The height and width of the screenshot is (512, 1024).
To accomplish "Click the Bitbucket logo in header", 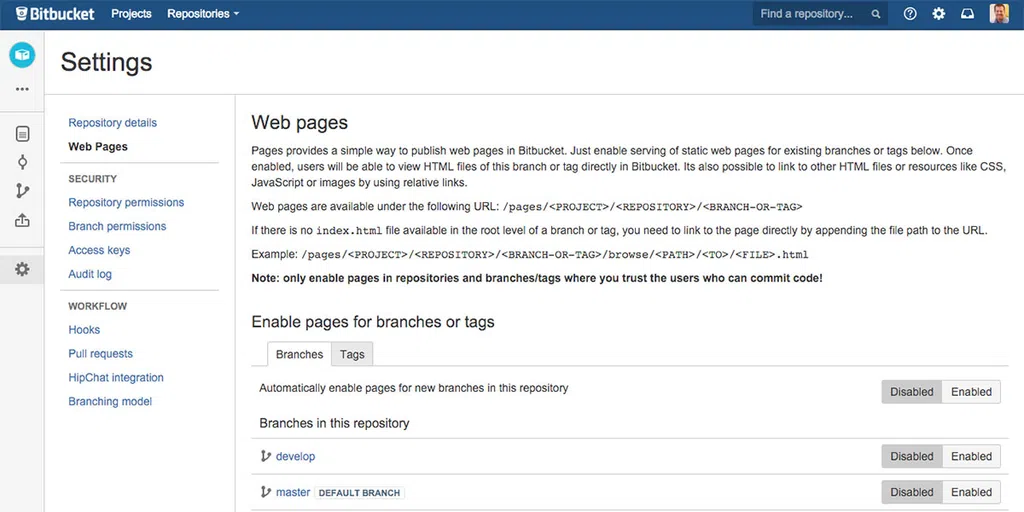I will (x=55, y=14).
